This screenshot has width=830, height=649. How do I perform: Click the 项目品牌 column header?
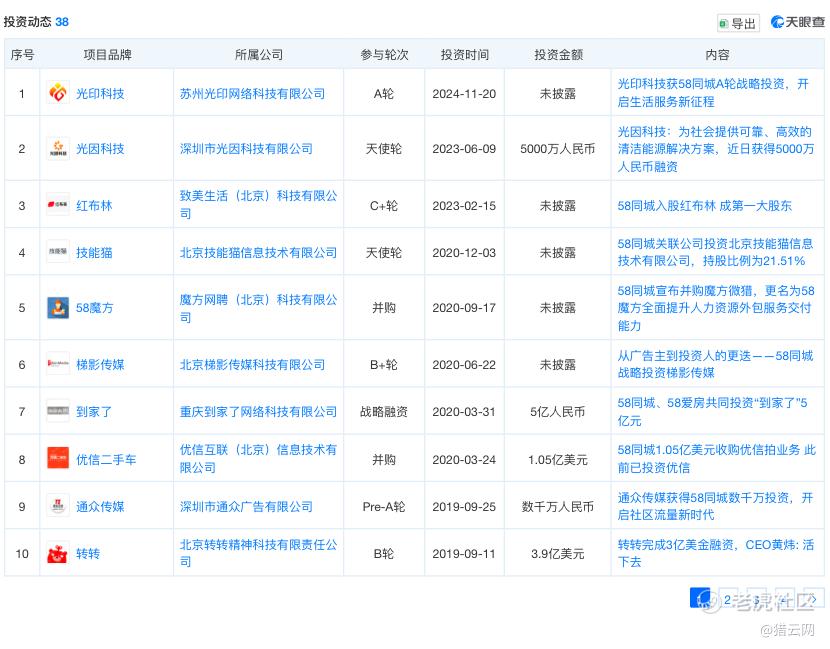[x=107, y=55]
